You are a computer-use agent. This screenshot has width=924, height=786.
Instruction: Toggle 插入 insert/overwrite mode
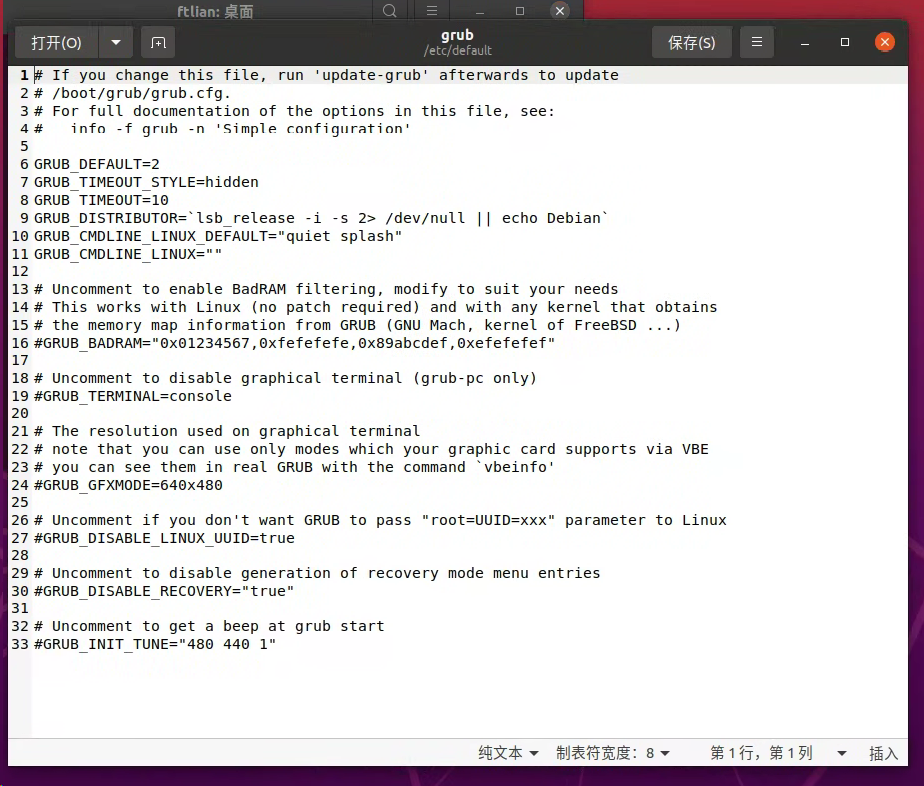coord(883,753)
